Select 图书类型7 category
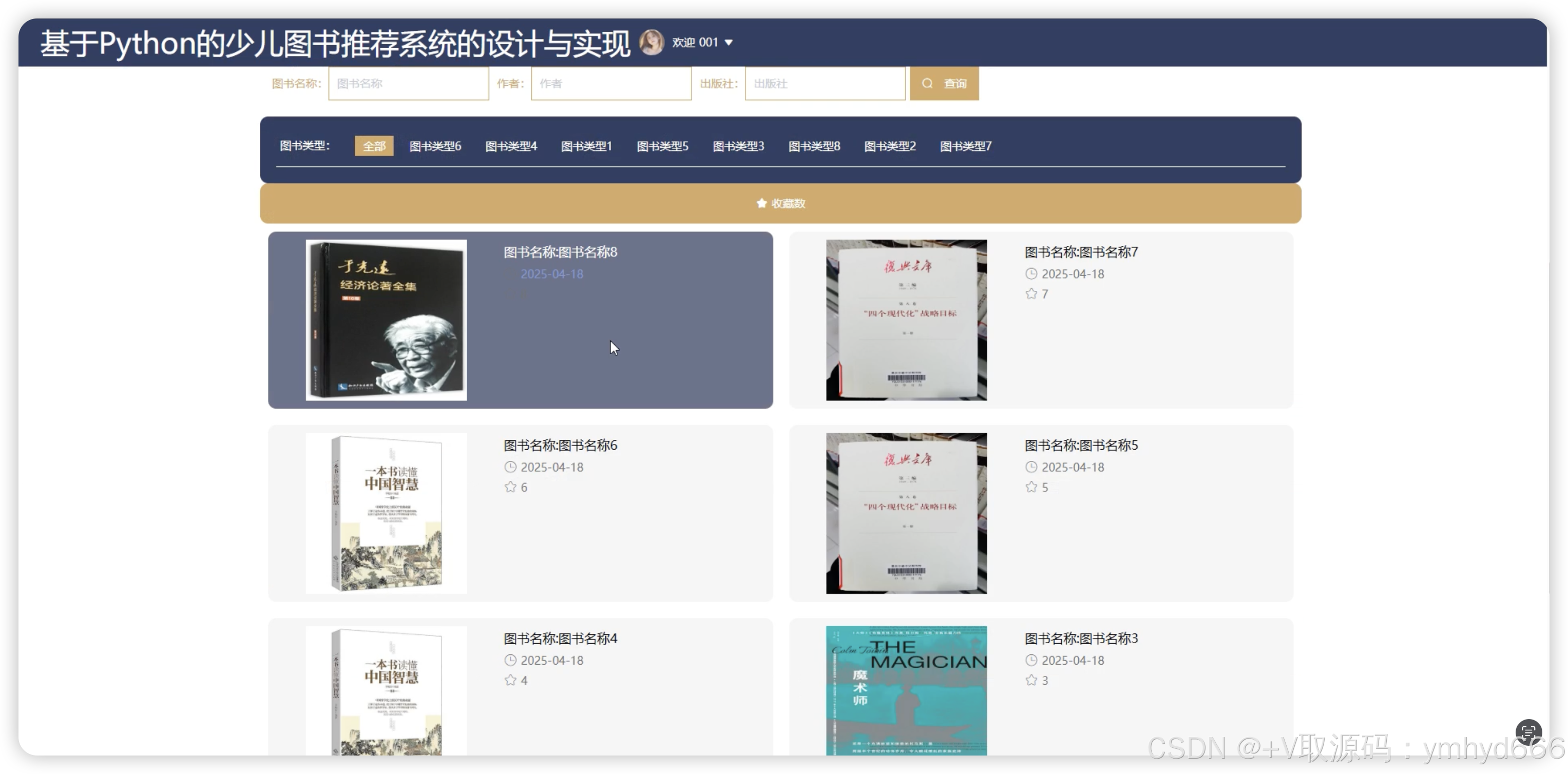 (965, 146)
